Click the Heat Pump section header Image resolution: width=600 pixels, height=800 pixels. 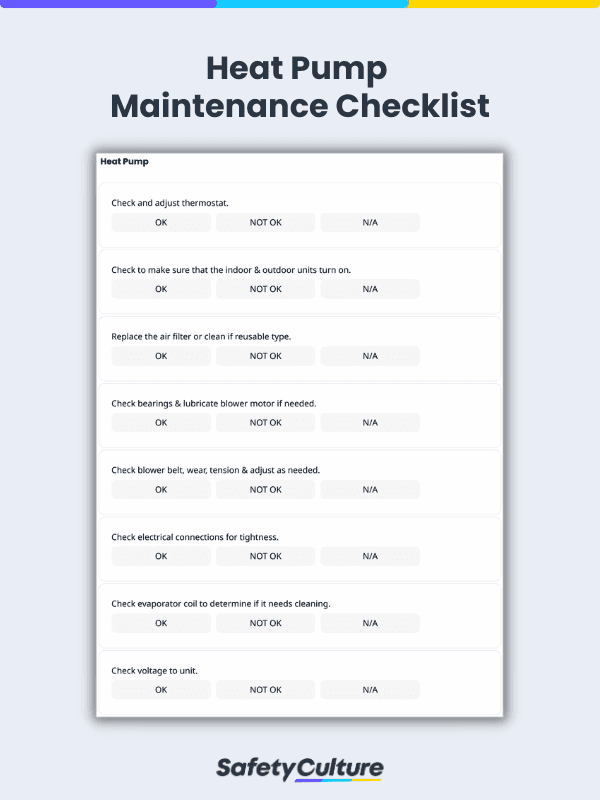coord(124,161)
